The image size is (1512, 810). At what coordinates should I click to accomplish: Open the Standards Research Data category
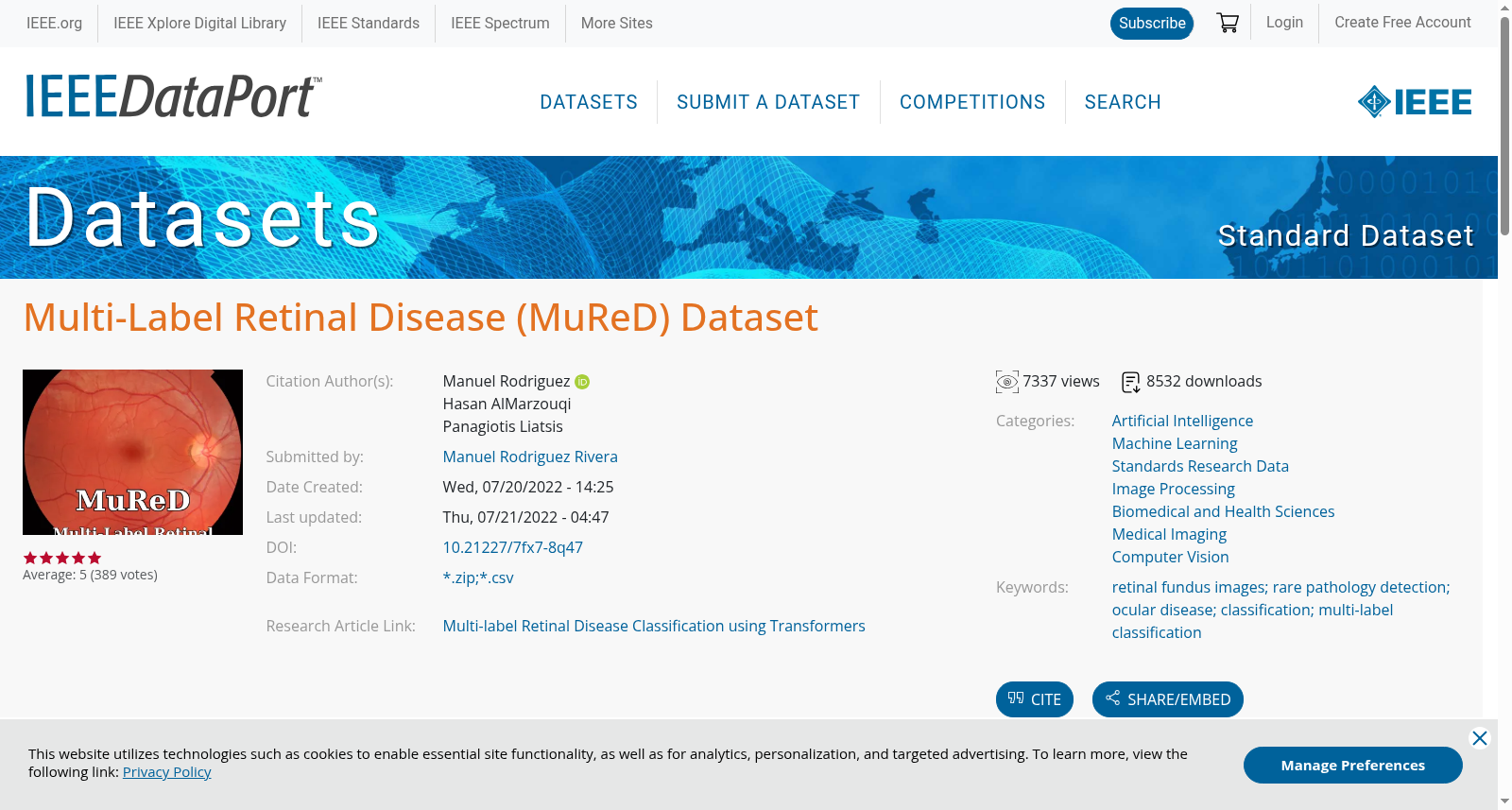pyautogui.click(x=1200, y=466)
